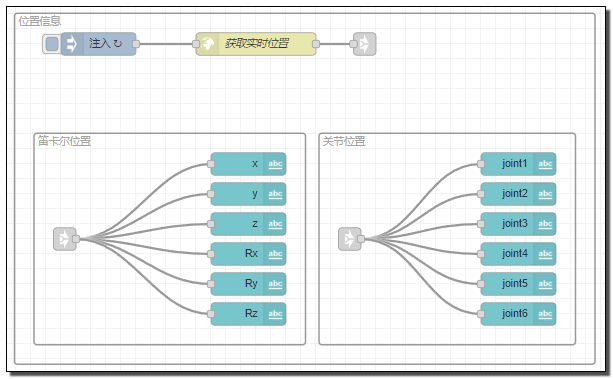Click the output port of 注入 node

(x=136, y=44)
